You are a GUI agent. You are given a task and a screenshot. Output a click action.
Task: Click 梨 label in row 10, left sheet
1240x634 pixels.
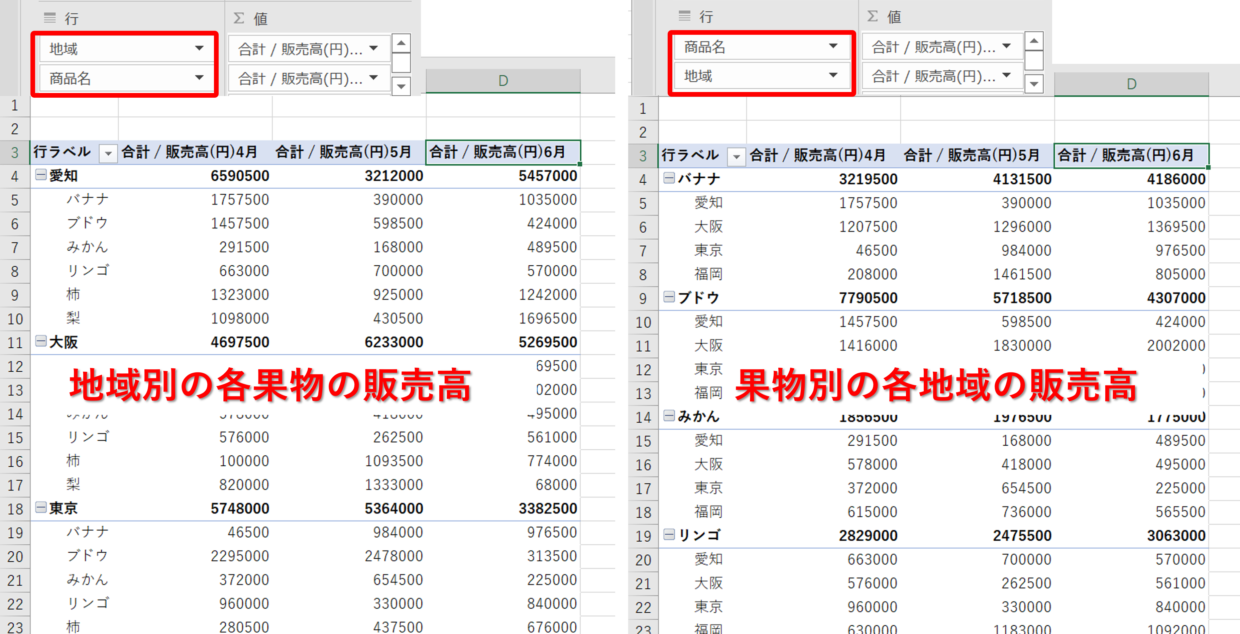coord(74,318)
